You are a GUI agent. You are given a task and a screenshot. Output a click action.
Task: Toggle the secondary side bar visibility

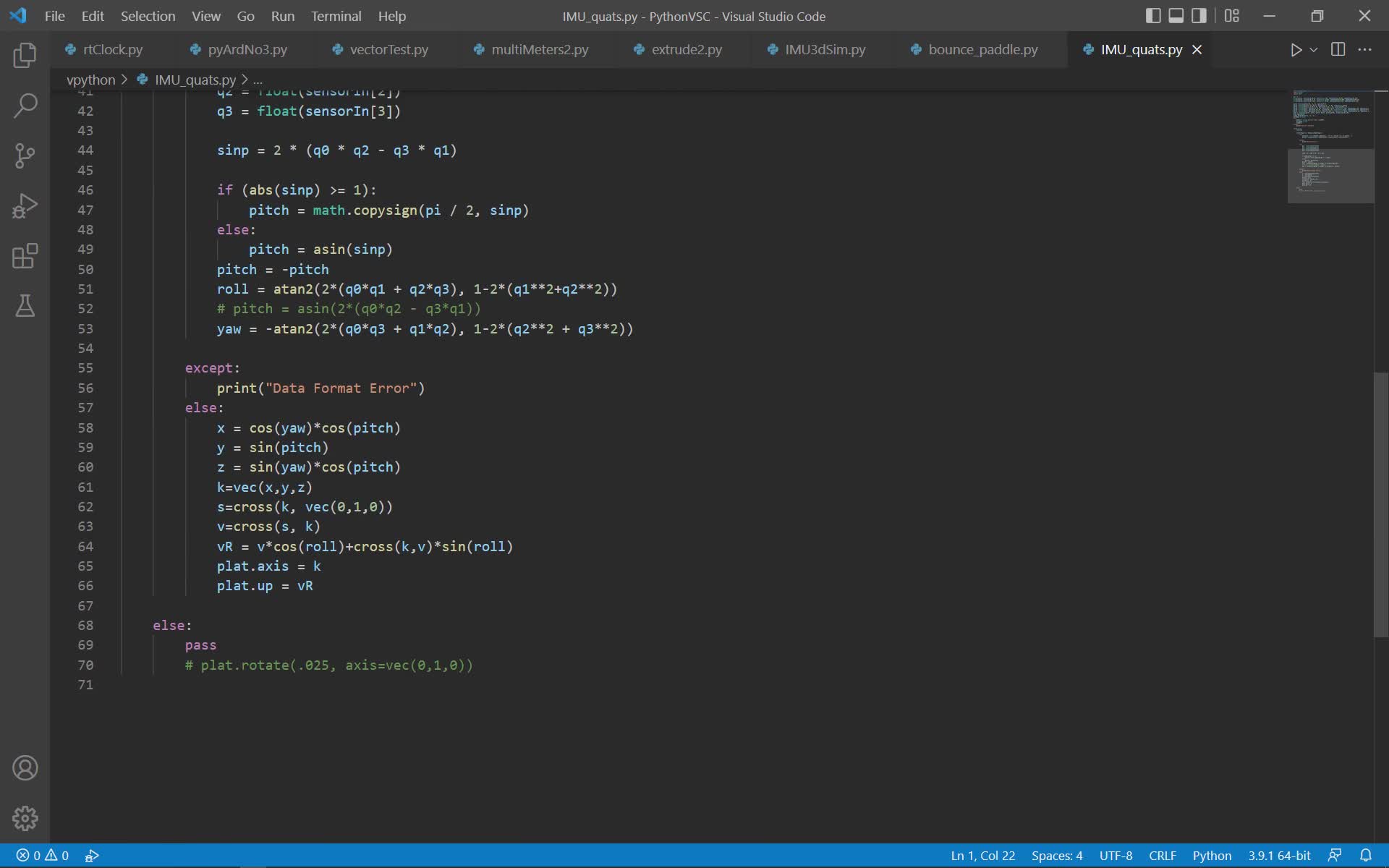tap(1199, 15)
